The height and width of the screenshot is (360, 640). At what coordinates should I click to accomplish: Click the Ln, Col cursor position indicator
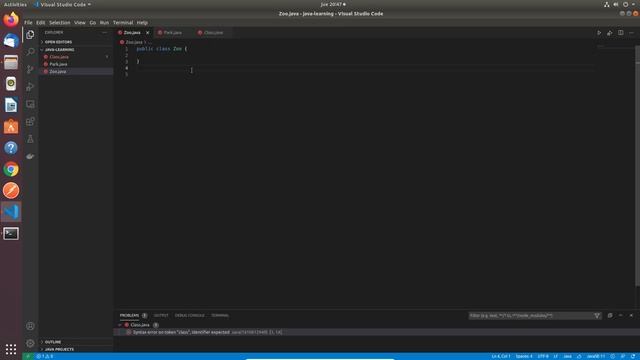(501, 356)
